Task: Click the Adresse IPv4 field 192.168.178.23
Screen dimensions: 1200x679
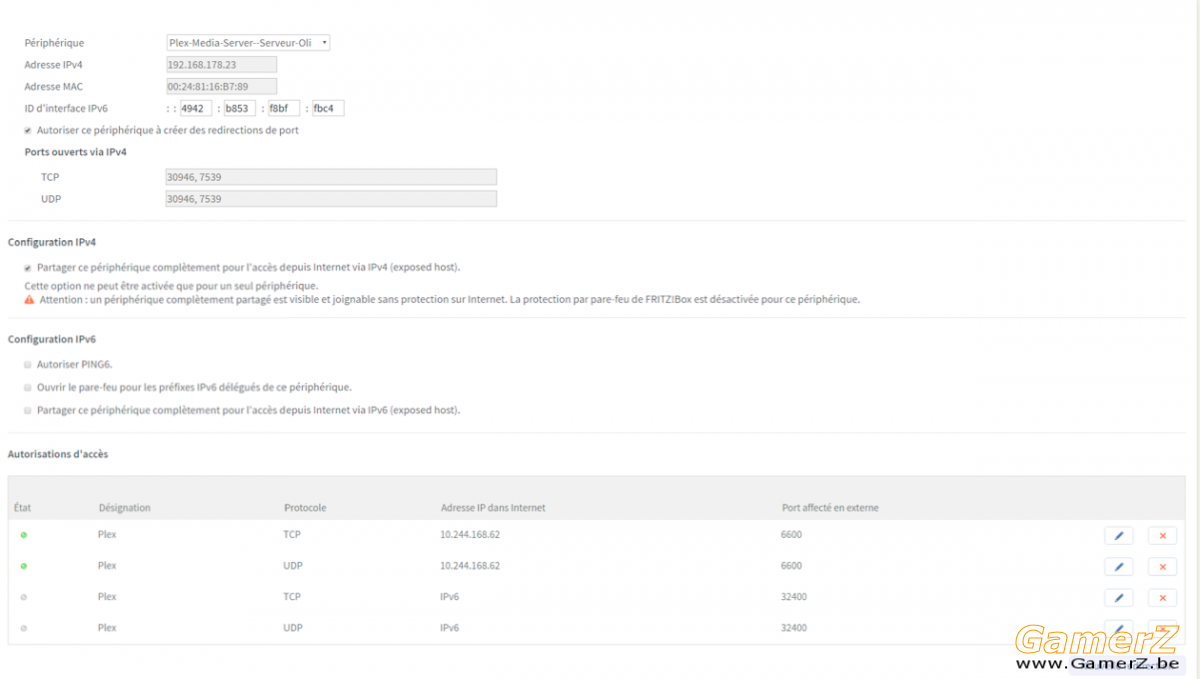Action: (x=221, y=65)
